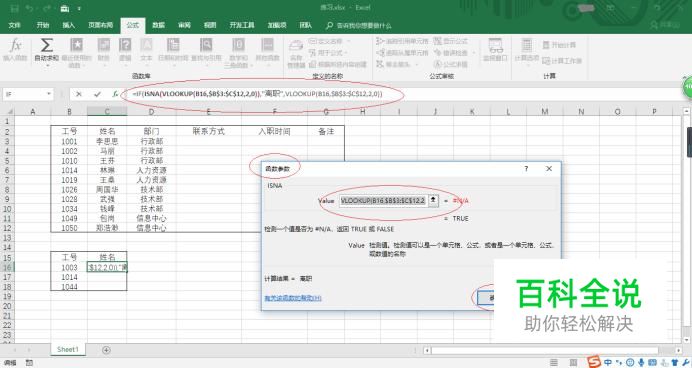Select cell containing 李思思
Image resolution: width=692 pixels, height=368 pixels.
[107, 142]
